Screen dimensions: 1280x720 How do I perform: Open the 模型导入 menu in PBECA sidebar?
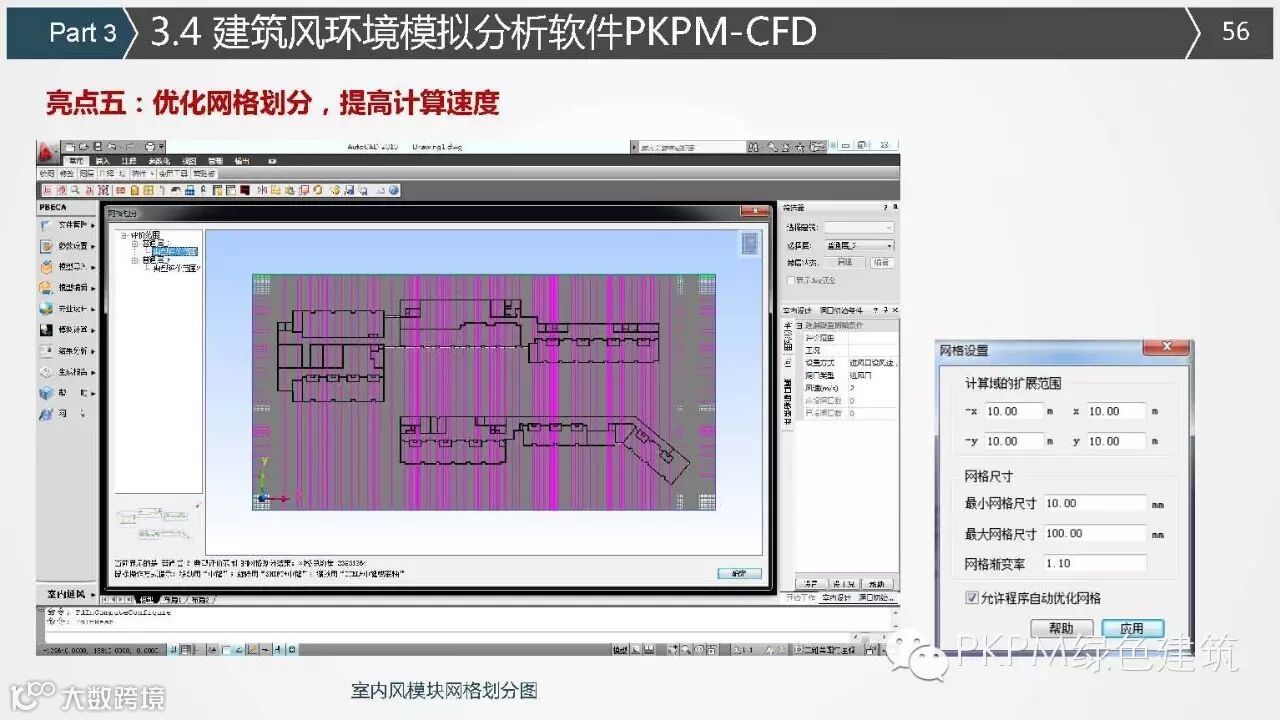68,267
